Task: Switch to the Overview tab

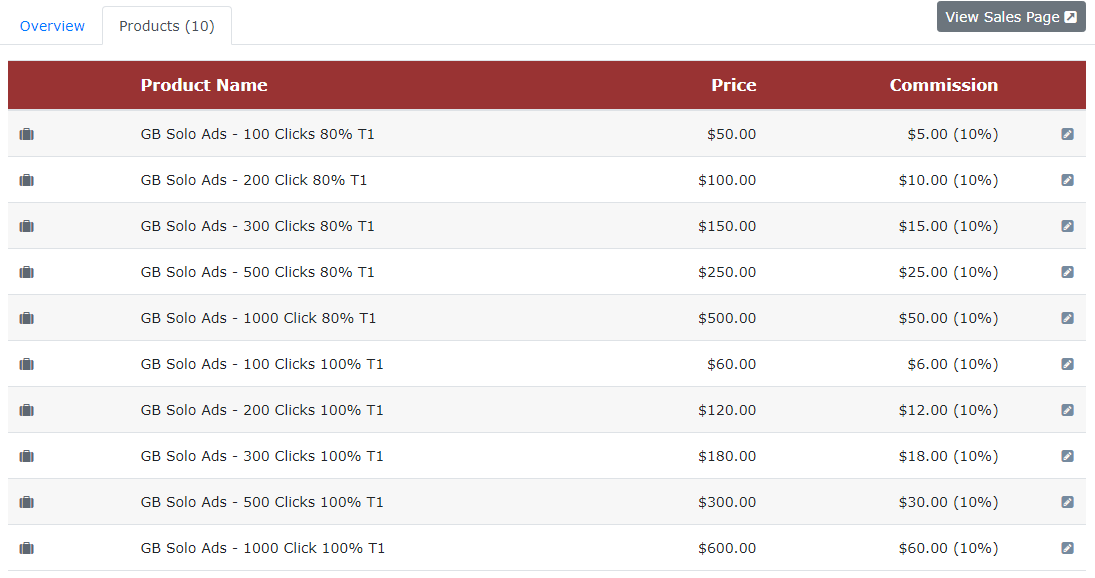Action: tap(52, 26)
